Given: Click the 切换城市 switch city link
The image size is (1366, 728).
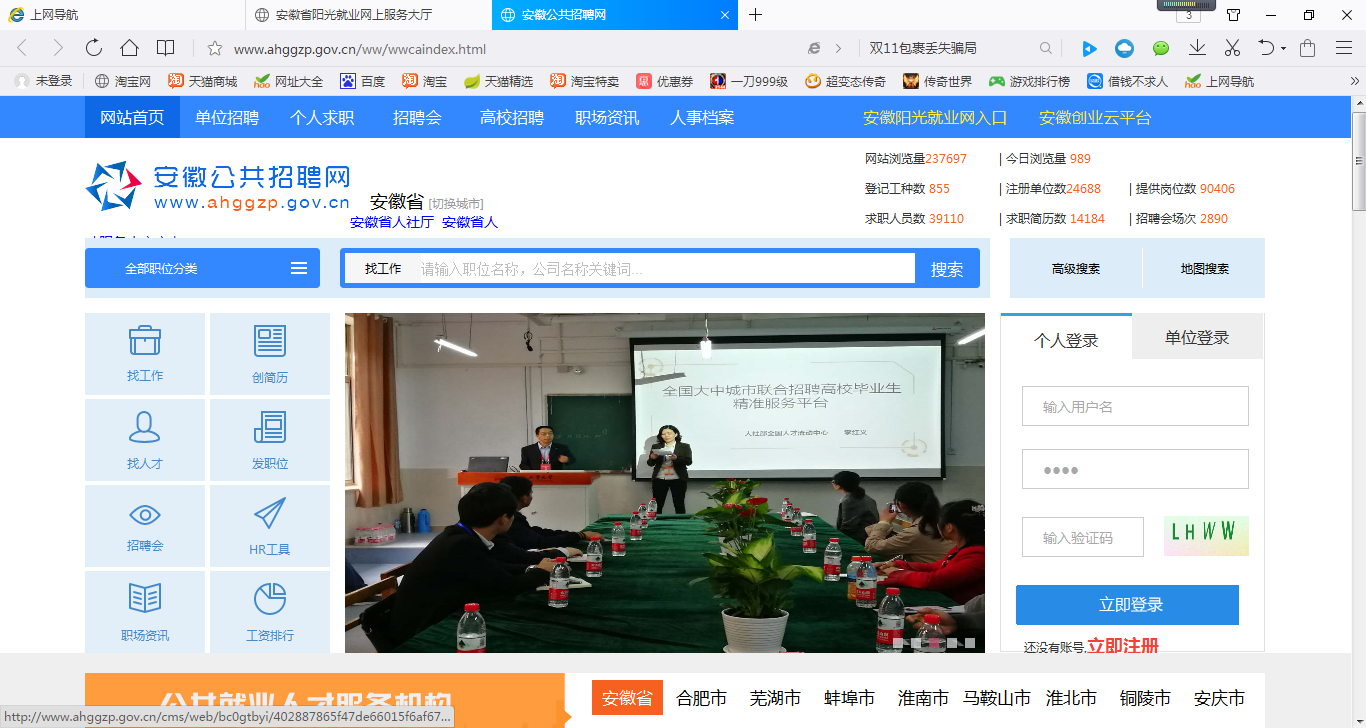Looking at the screenshot, I should 456,204.
